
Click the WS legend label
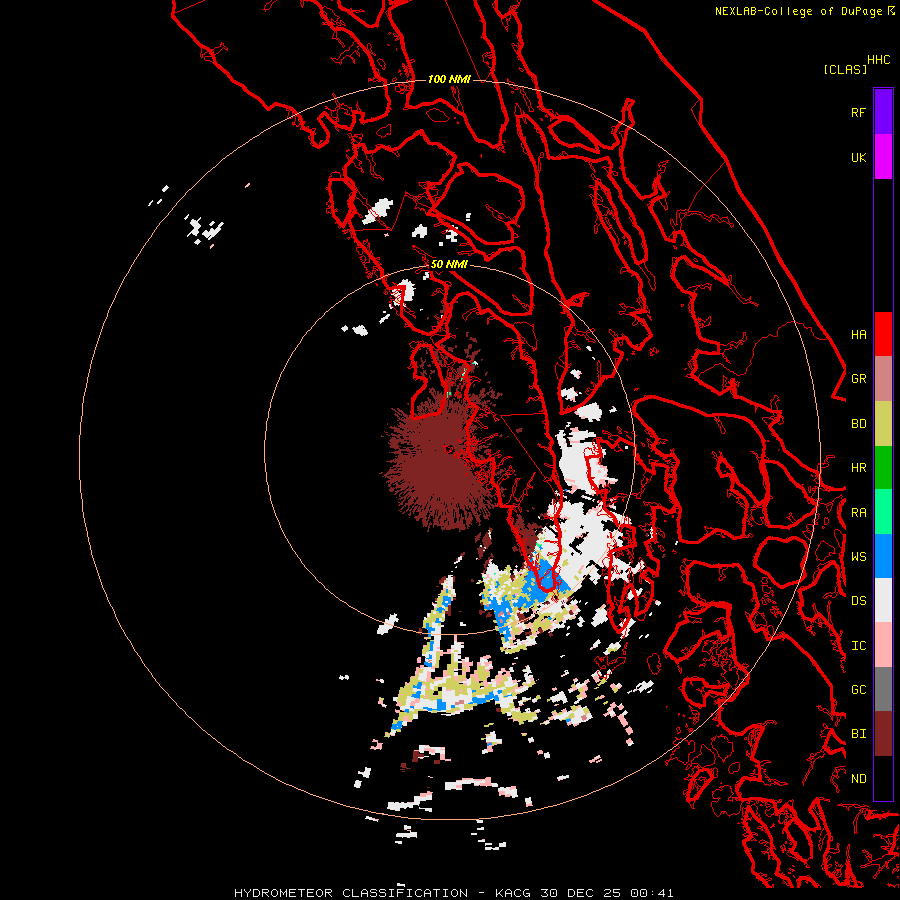coord(859,556)
